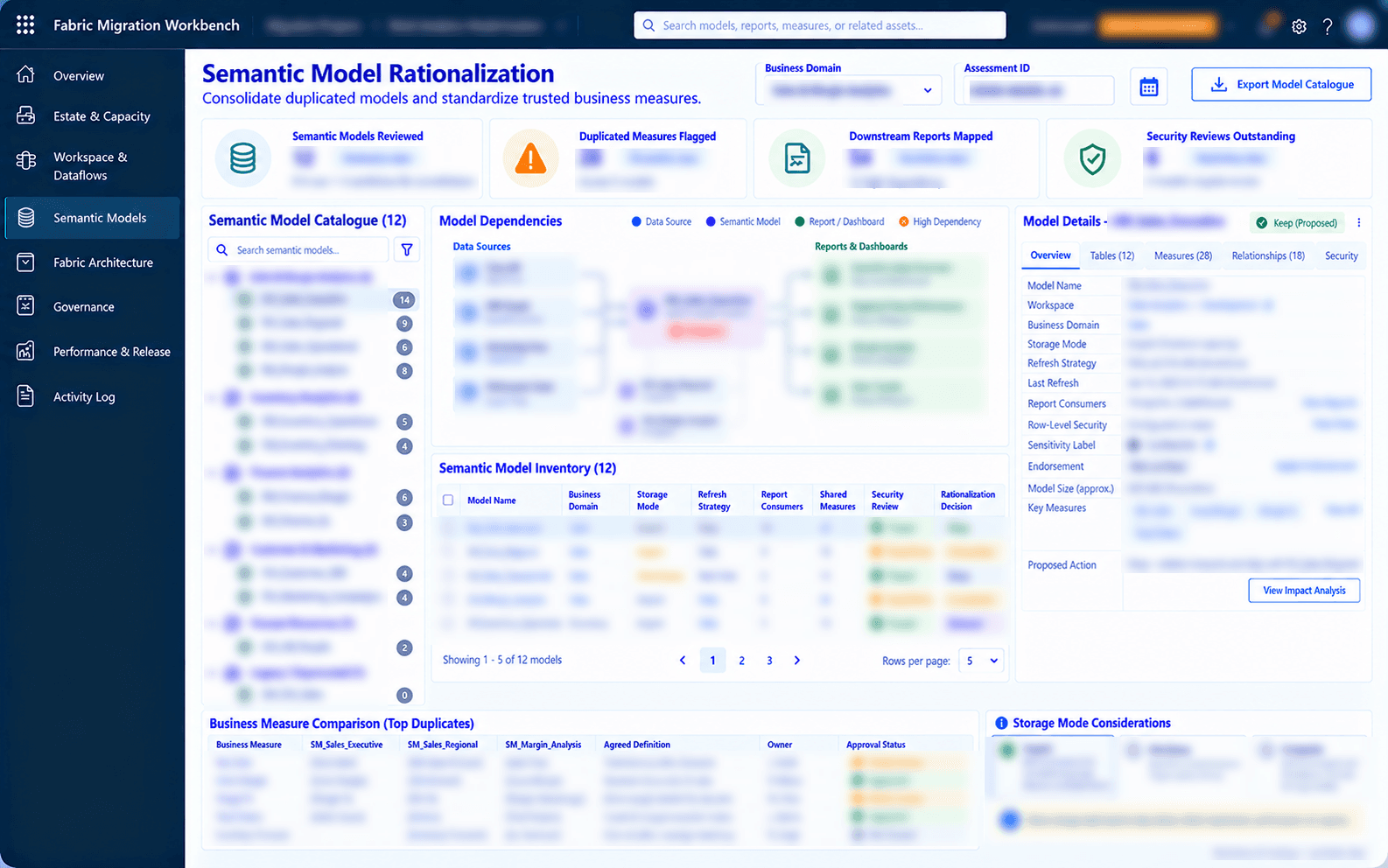Advance to the next inventory page
This screenshot has height=868, width=1388.
pos(797,661)
